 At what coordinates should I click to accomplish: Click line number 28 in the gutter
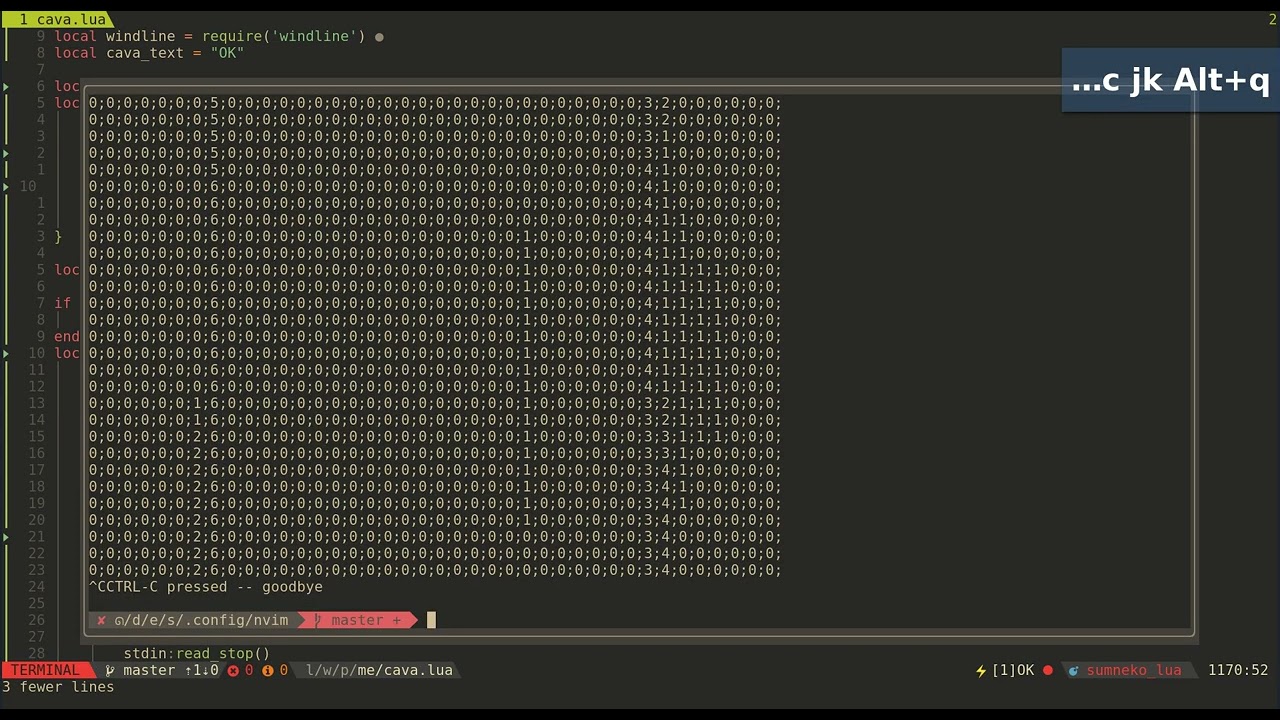[37, 653]
